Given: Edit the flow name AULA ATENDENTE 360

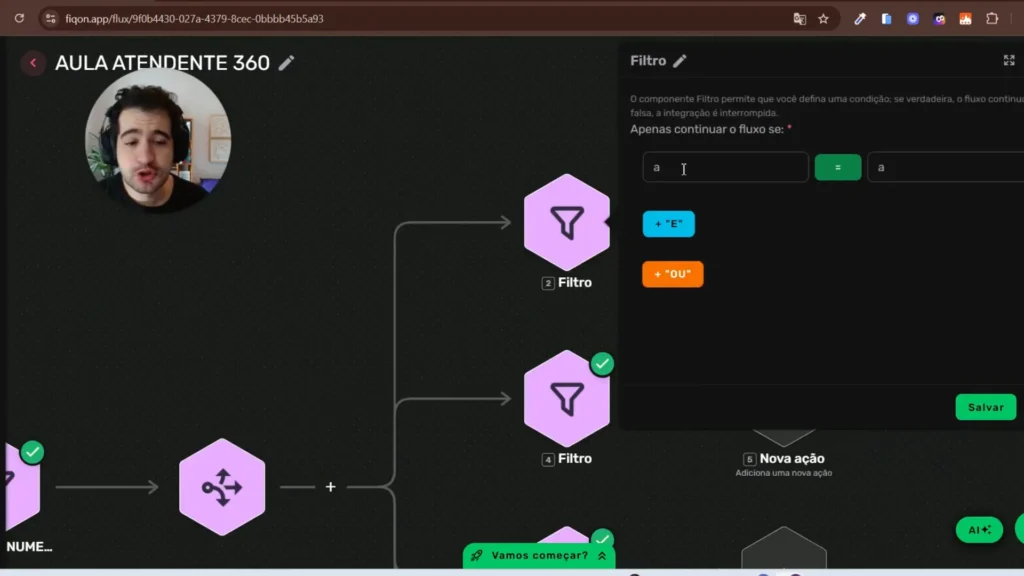Looking at the screenshot, I should pyautogui.click(x=286, y=63).
